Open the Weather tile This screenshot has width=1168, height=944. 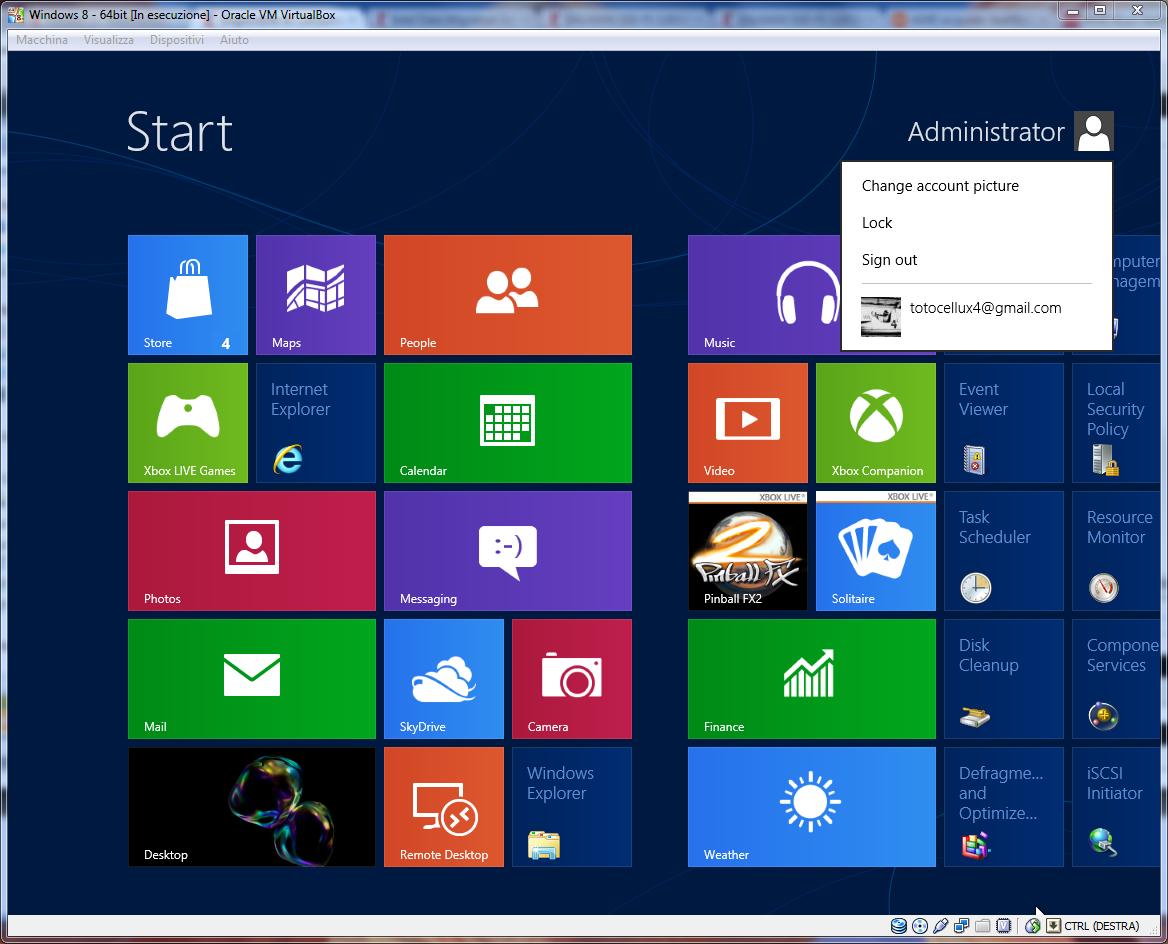coord(812,807)
